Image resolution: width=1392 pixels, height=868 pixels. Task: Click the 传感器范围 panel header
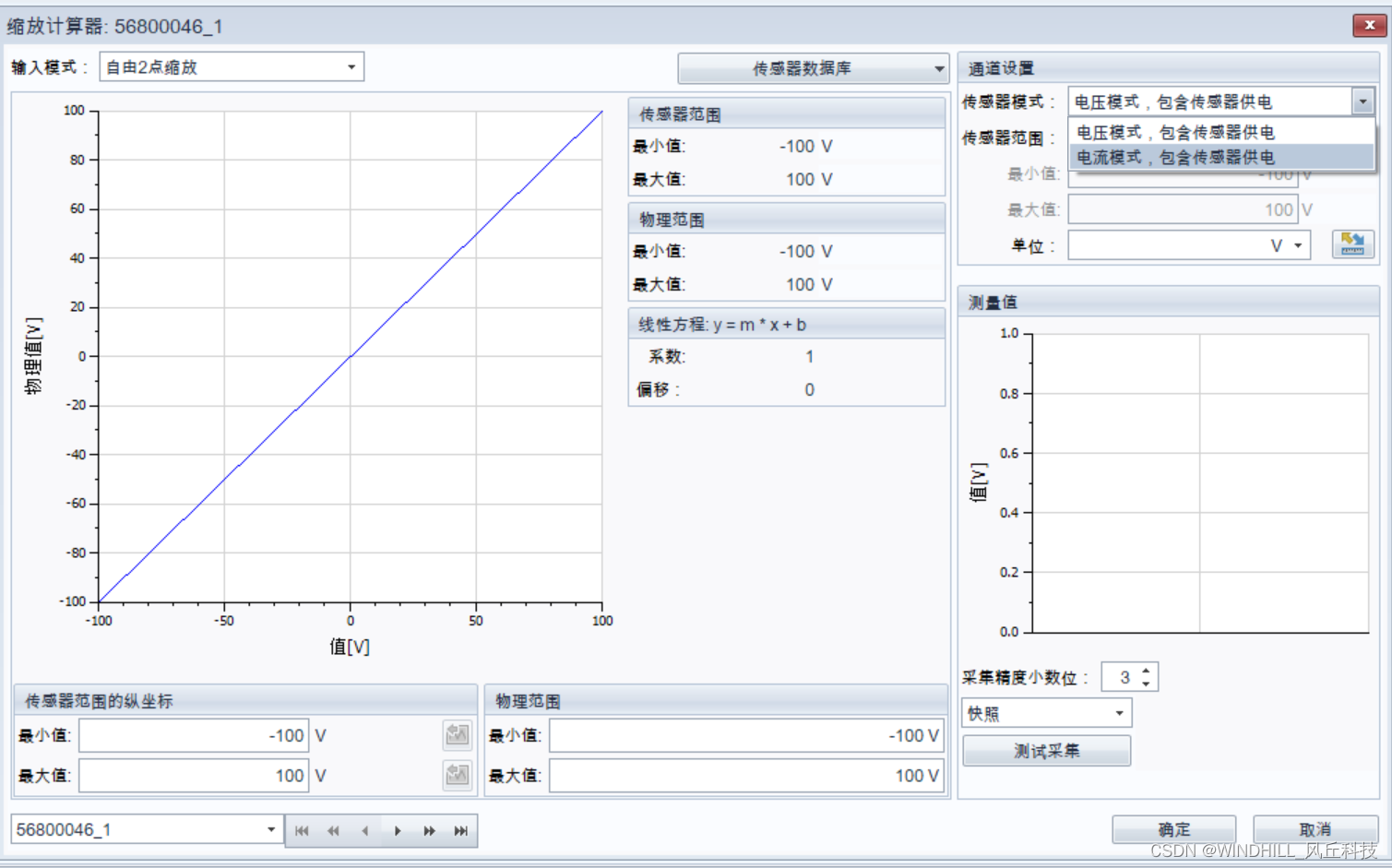pos(786,113)
